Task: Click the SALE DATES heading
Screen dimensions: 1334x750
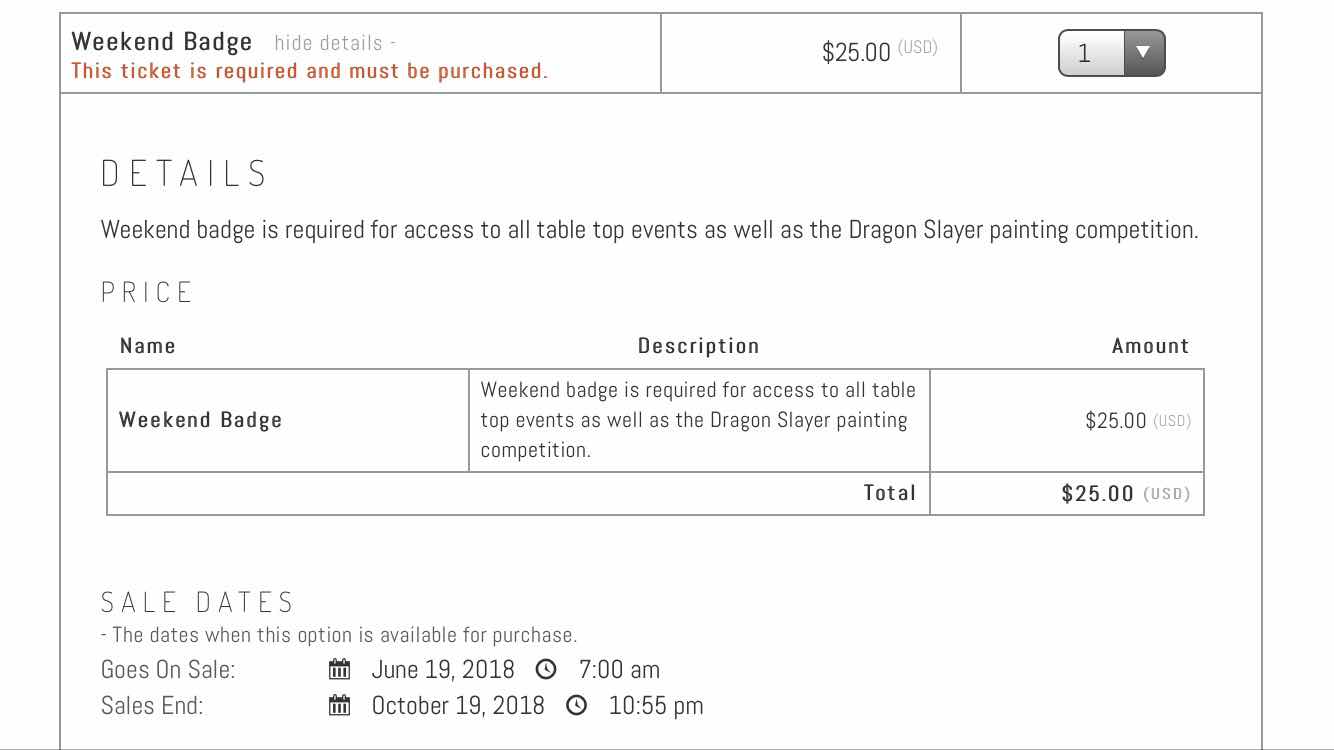Action: click(198, 602)
